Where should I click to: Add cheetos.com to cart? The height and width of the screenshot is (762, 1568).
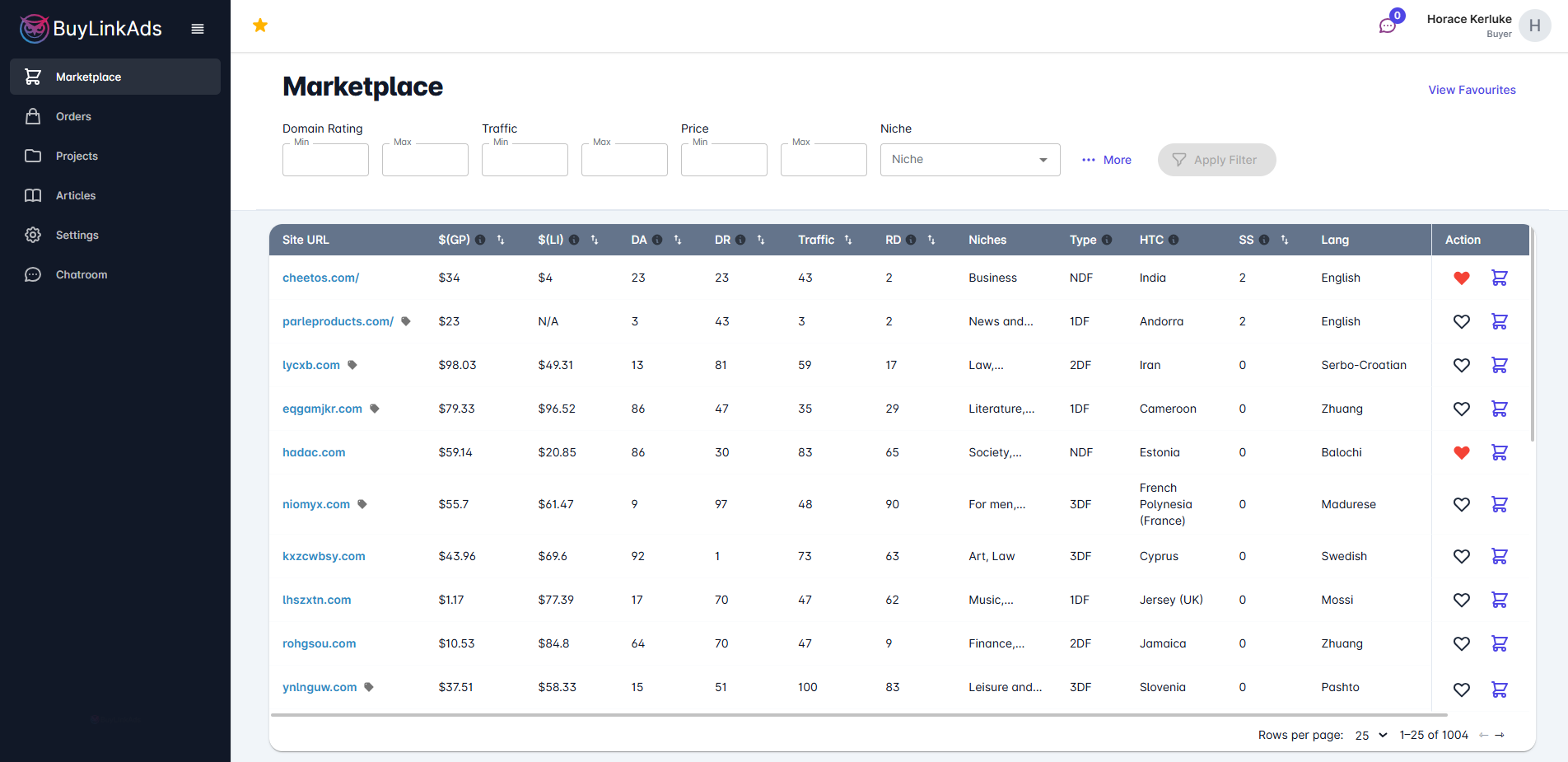pyautogui.click(x=1499, y=278)
